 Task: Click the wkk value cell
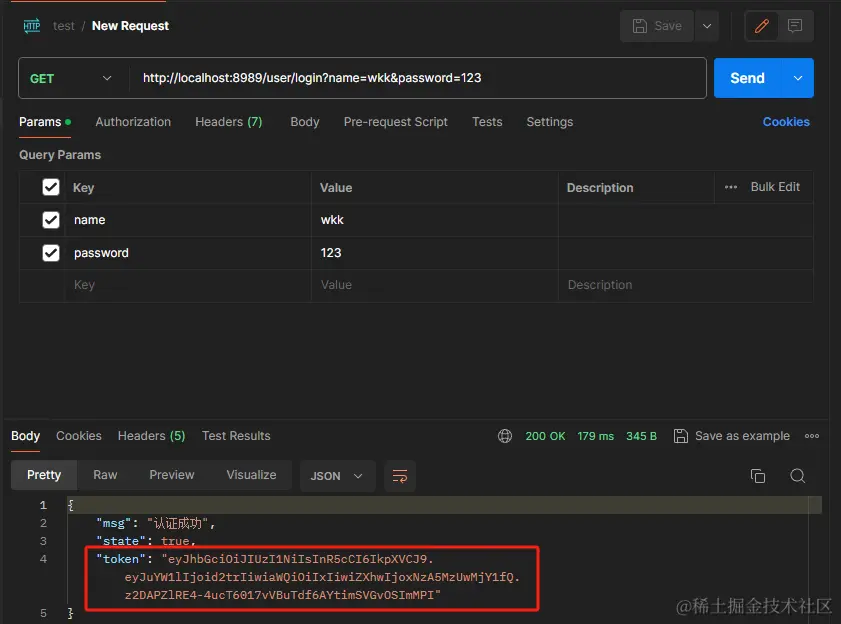click(434, 220)
